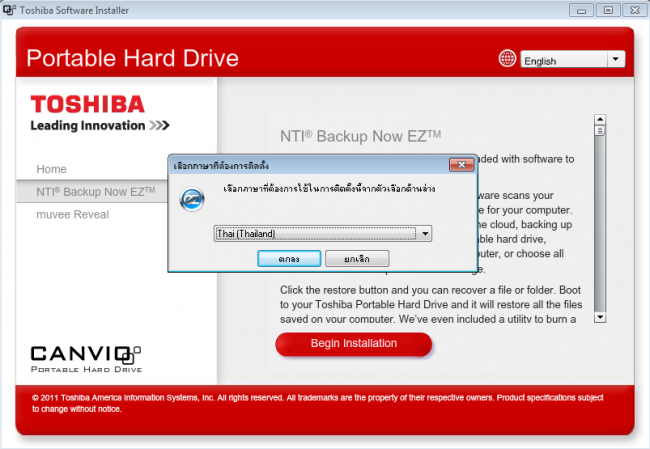
Task: Click the OK (ตกลง) button in dialog
Action: [289, 259]
